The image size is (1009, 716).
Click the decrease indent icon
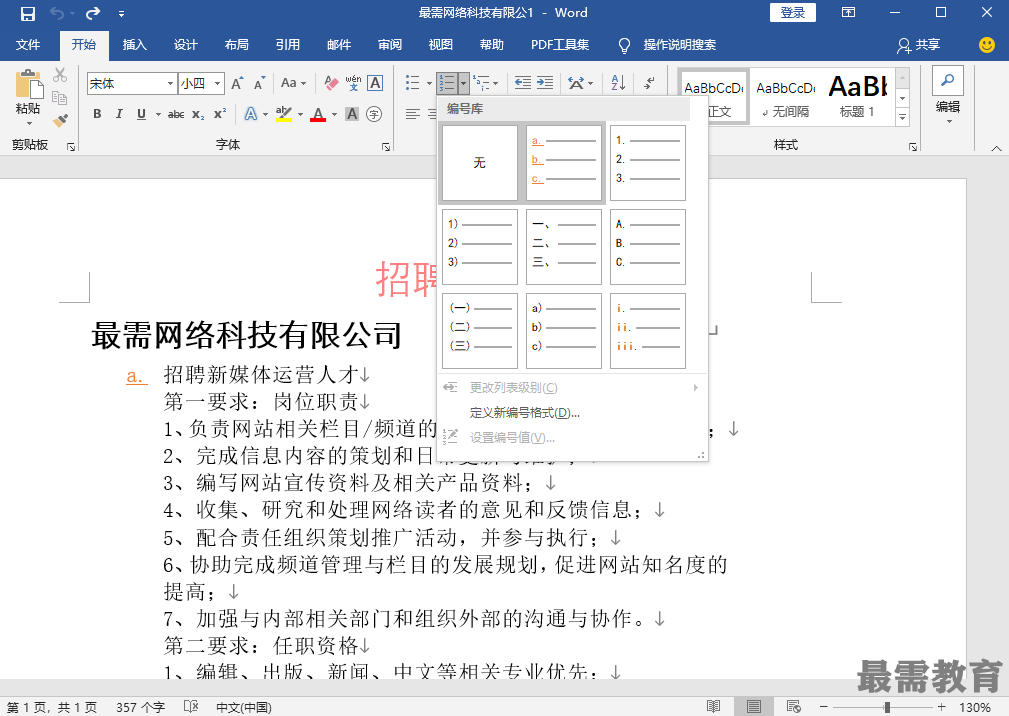pyautogui.click(x=523, y=83)
